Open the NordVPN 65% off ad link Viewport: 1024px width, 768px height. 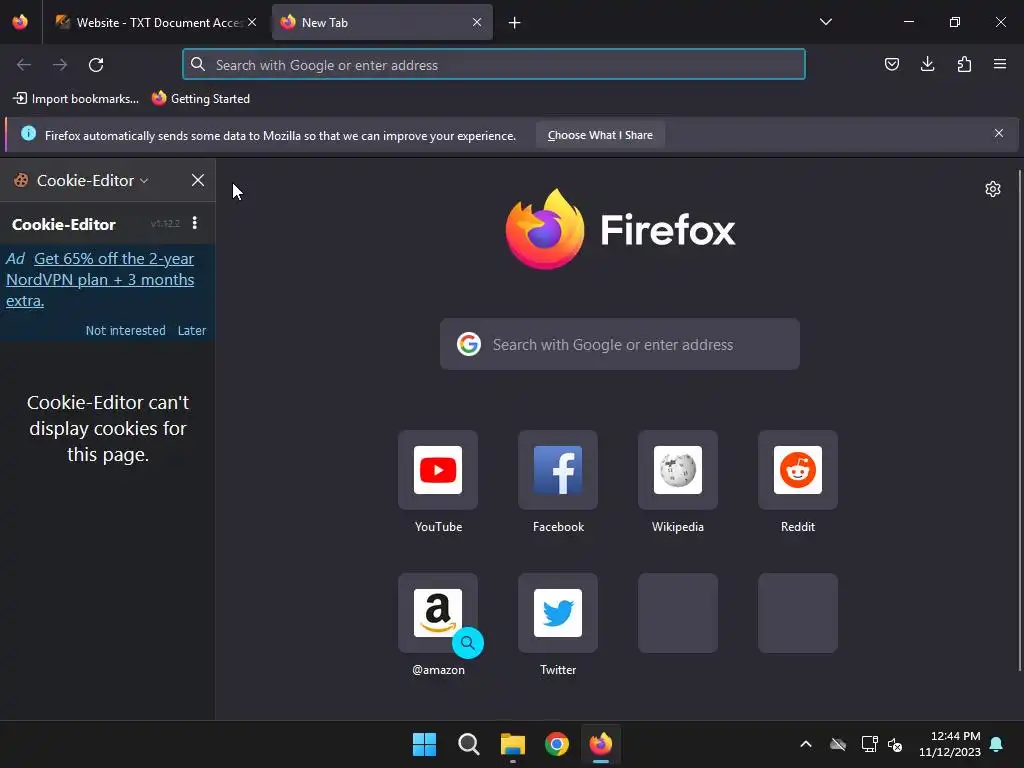101,280
